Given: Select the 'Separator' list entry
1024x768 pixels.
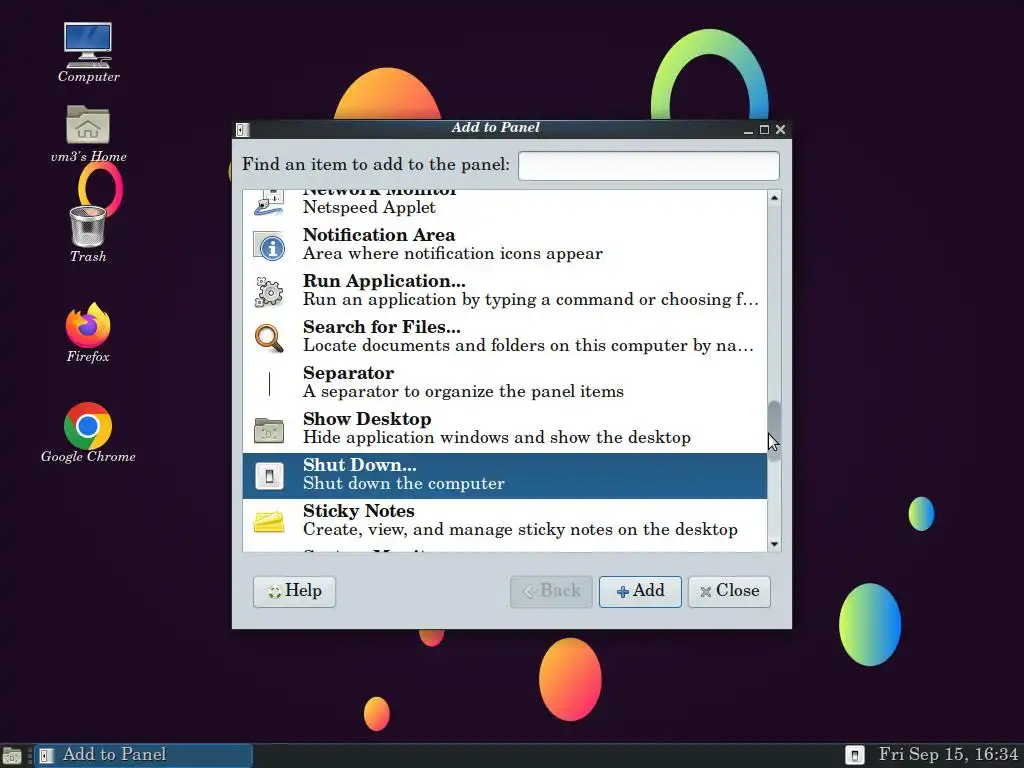Looking at the screenshot, I should (x=505, y=383).
